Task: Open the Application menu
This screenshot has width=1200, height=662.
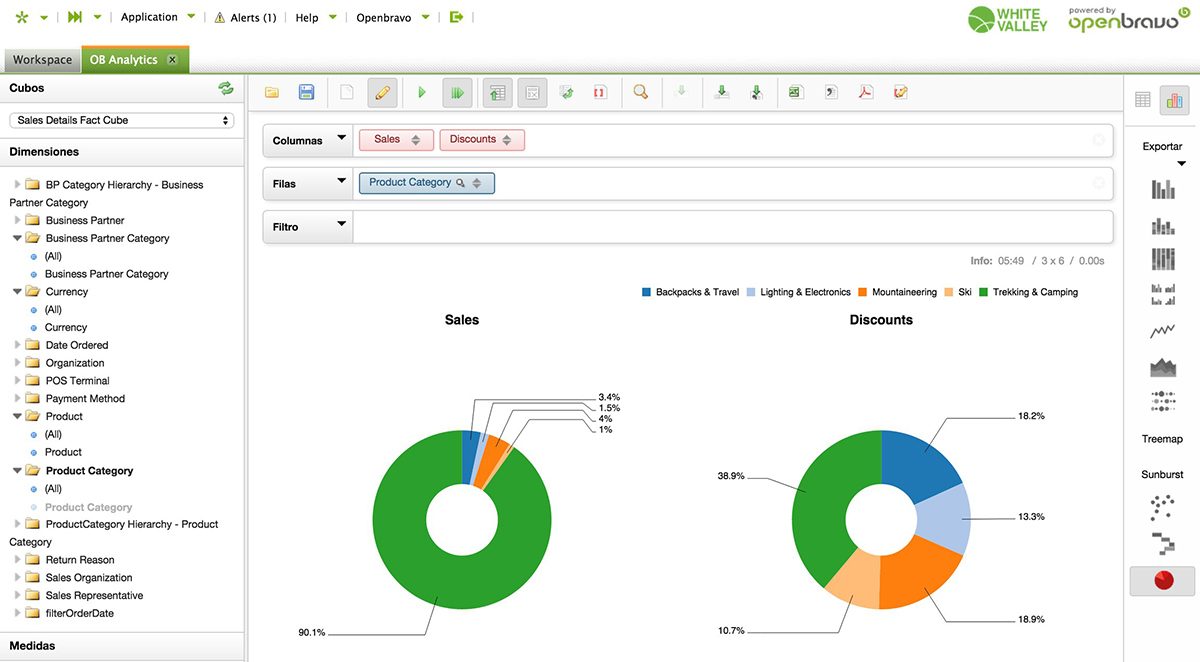Action: 148,16
